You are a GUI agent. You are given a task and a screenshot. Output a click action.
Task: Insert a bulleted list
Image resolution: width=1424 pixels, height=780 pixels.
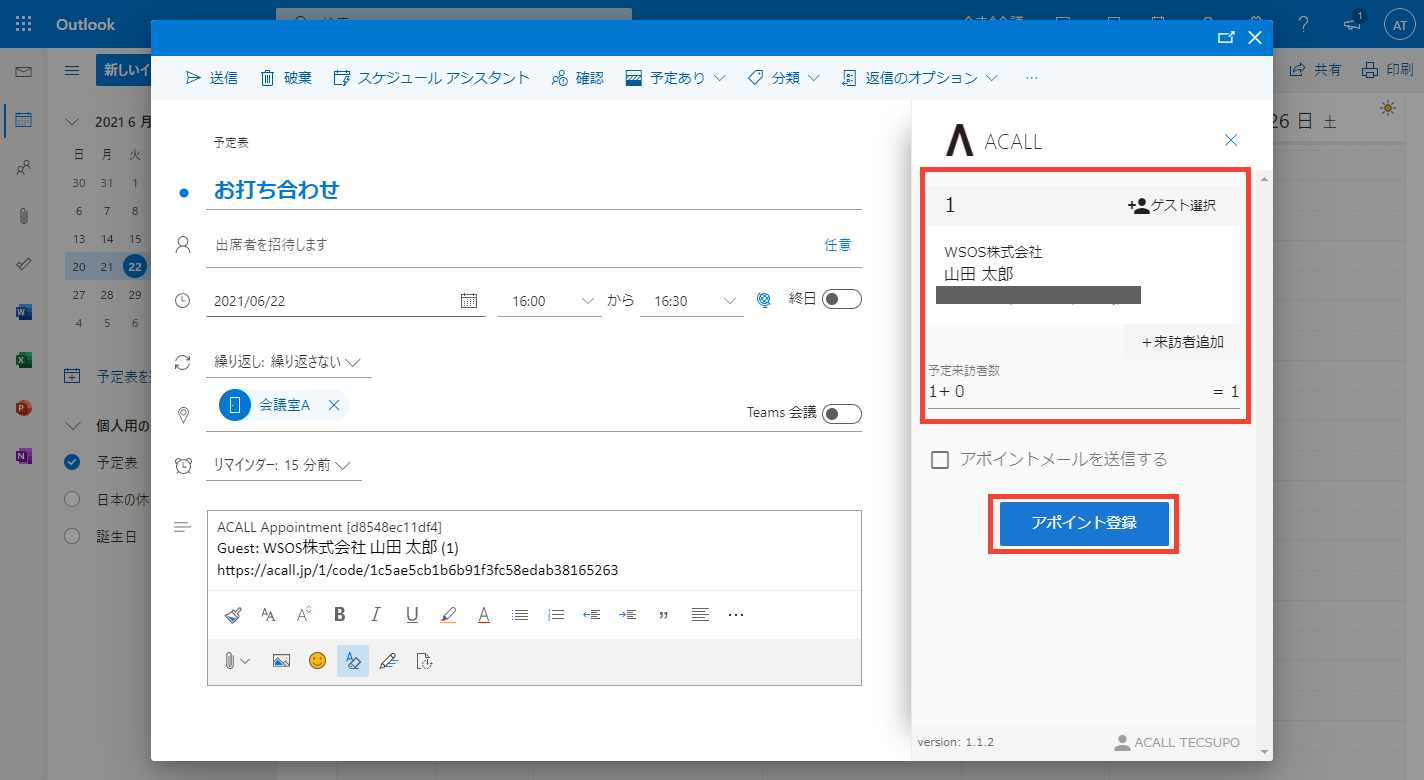pos(520,615)
